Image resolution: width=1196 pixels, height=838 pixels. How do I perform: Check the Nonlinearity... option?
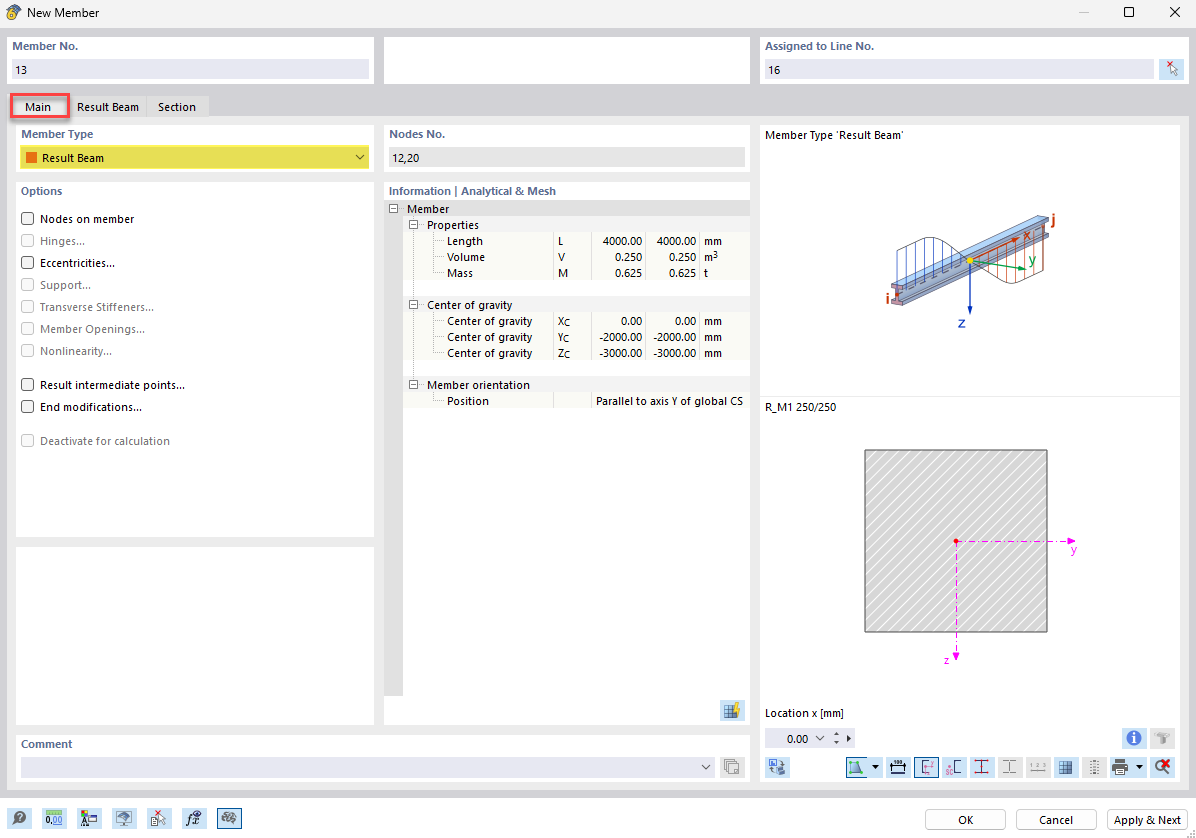pos(27,352)
